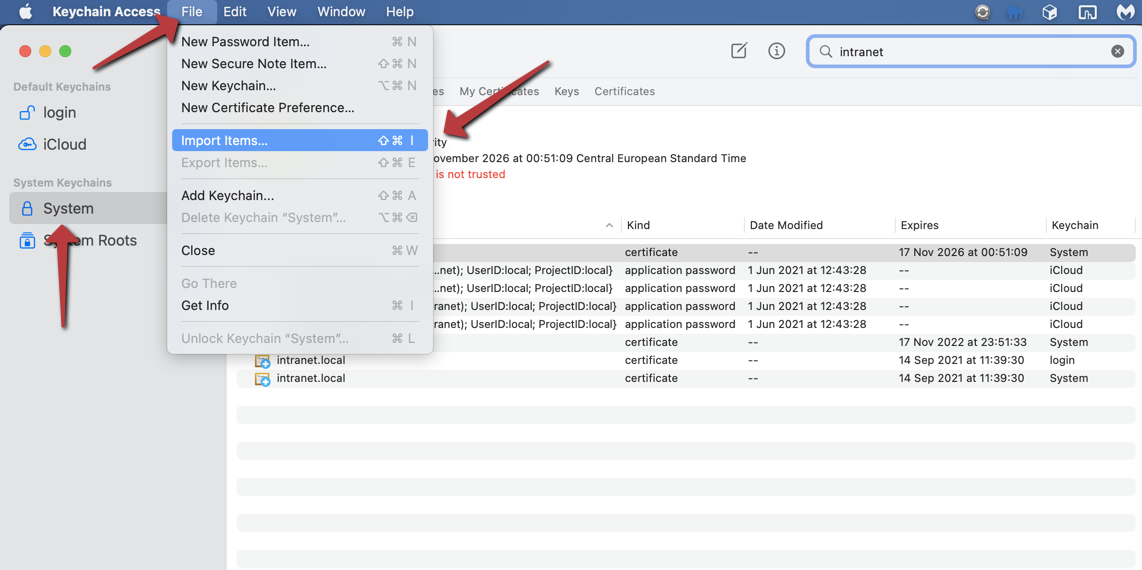1142x570 pixels.
Task: Click the greyed Delete Keychain “System” entry
Action: (299, 218)
